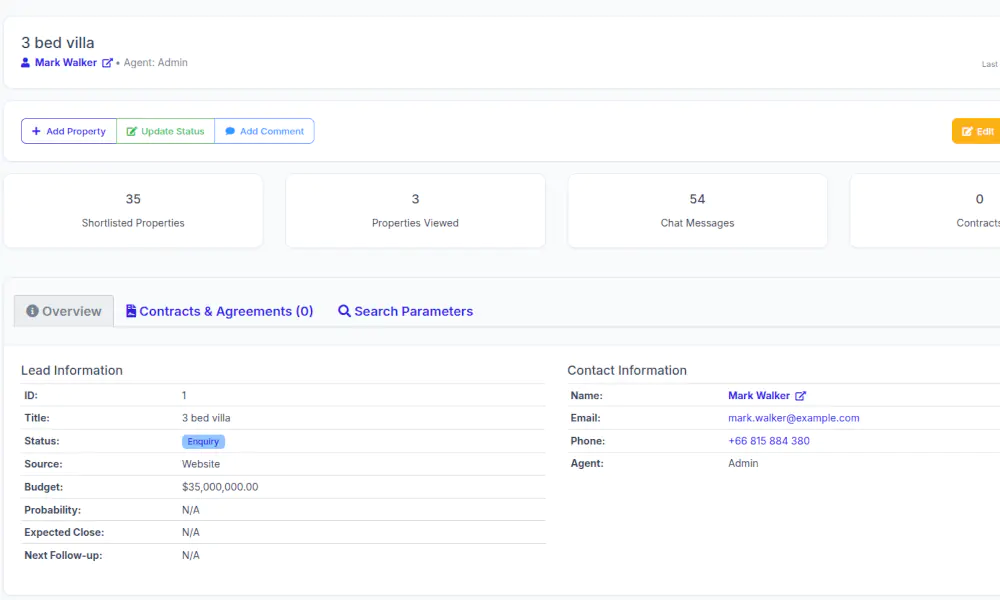The height and width of the screenshot is (600, 1000).
Task: Click the info icon on Overview tab
Action: [x=32, y=311]
